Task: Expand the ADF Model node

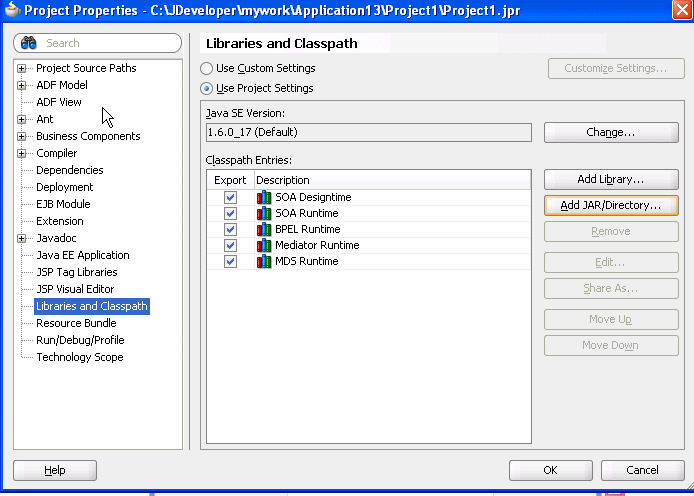Action: tap(21, 85)
